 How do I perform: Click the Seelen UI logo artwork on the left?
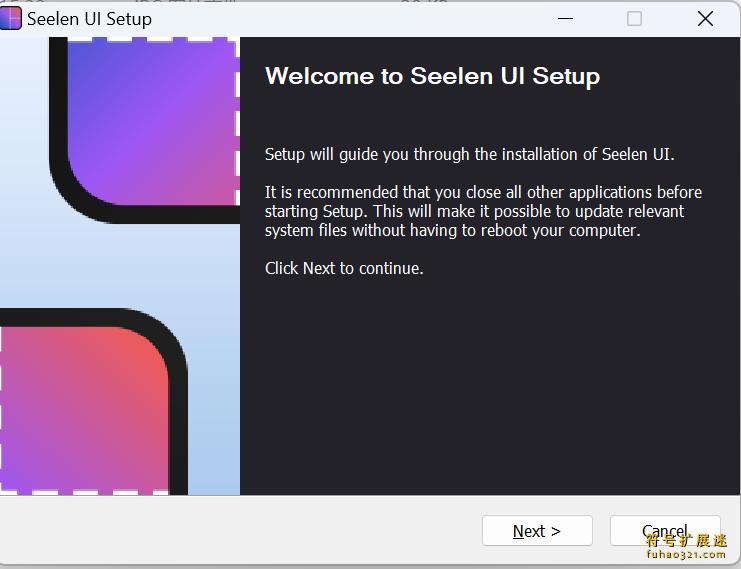point(120,266)
